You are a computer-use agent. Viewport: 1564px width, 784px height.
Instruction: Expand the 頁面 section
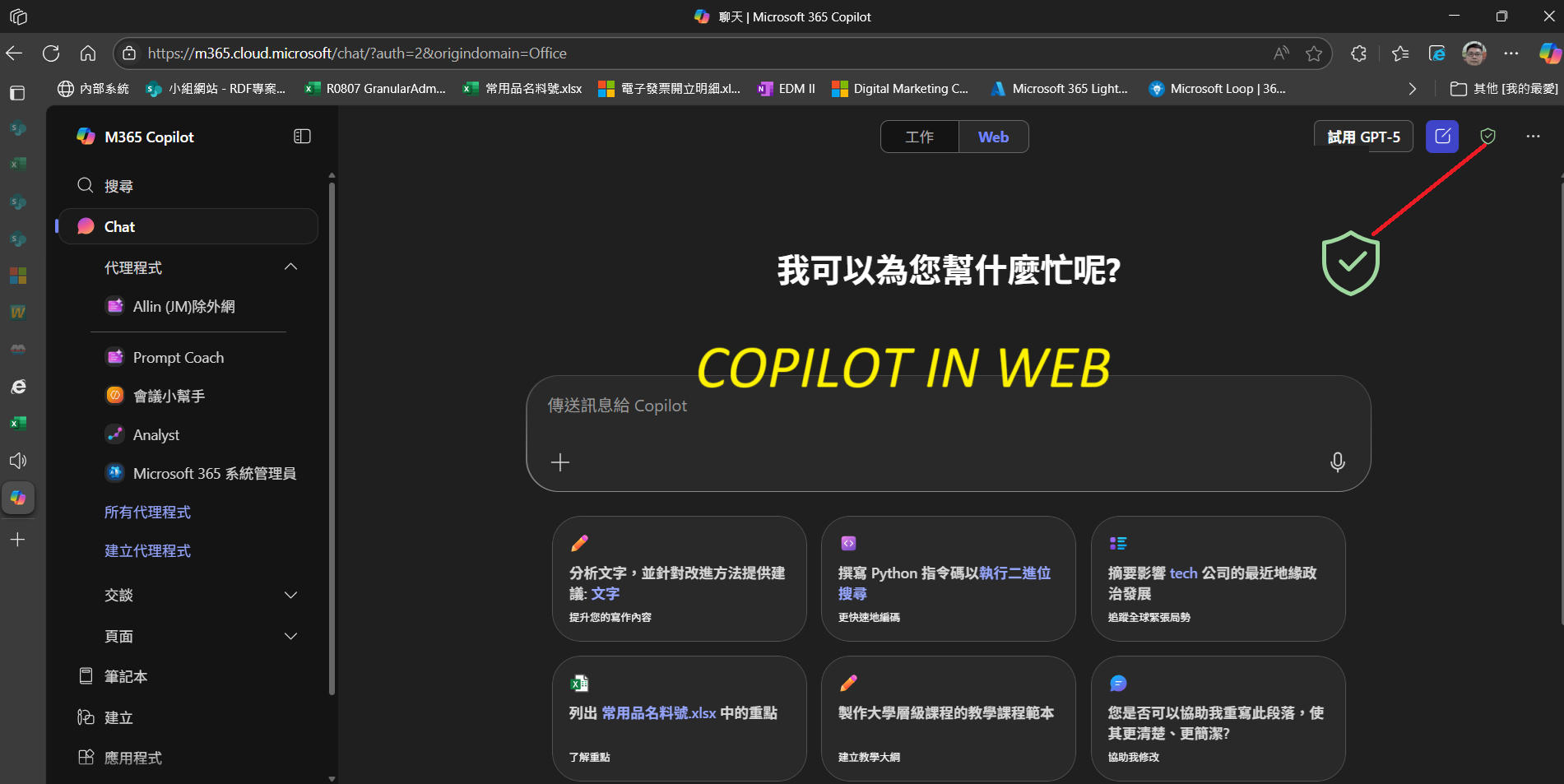click(x=290, y=636)
